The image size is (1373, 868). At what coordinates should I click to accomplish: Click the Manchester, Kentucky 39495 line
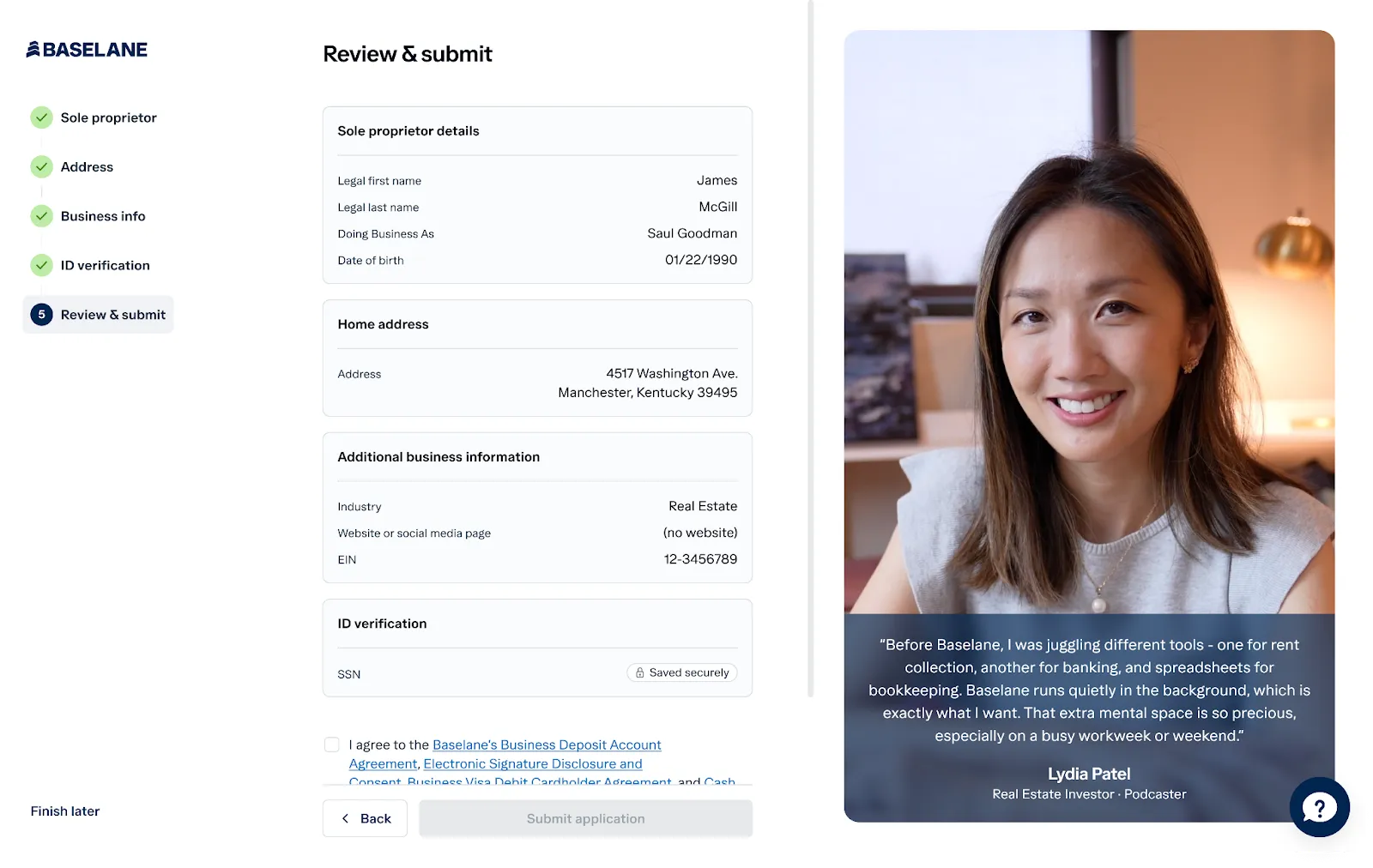click(648, 393)
